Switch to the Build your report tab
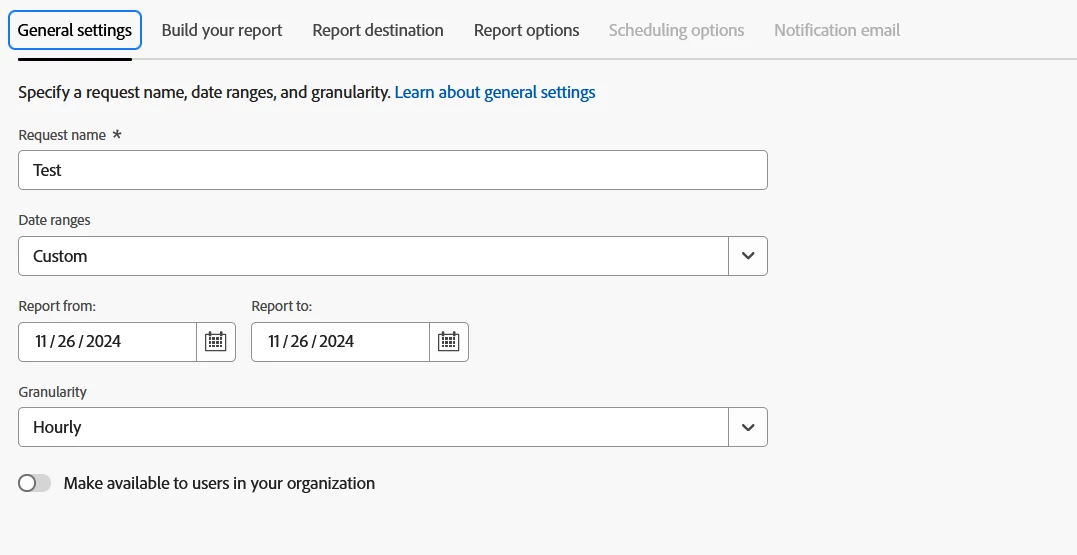1077x555 pixels. (x=222, y=30)
